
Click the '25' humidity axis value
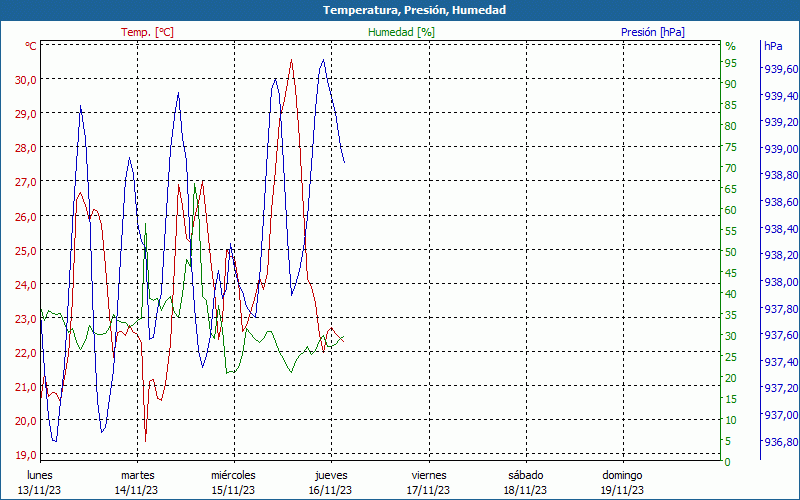point(731,357)
